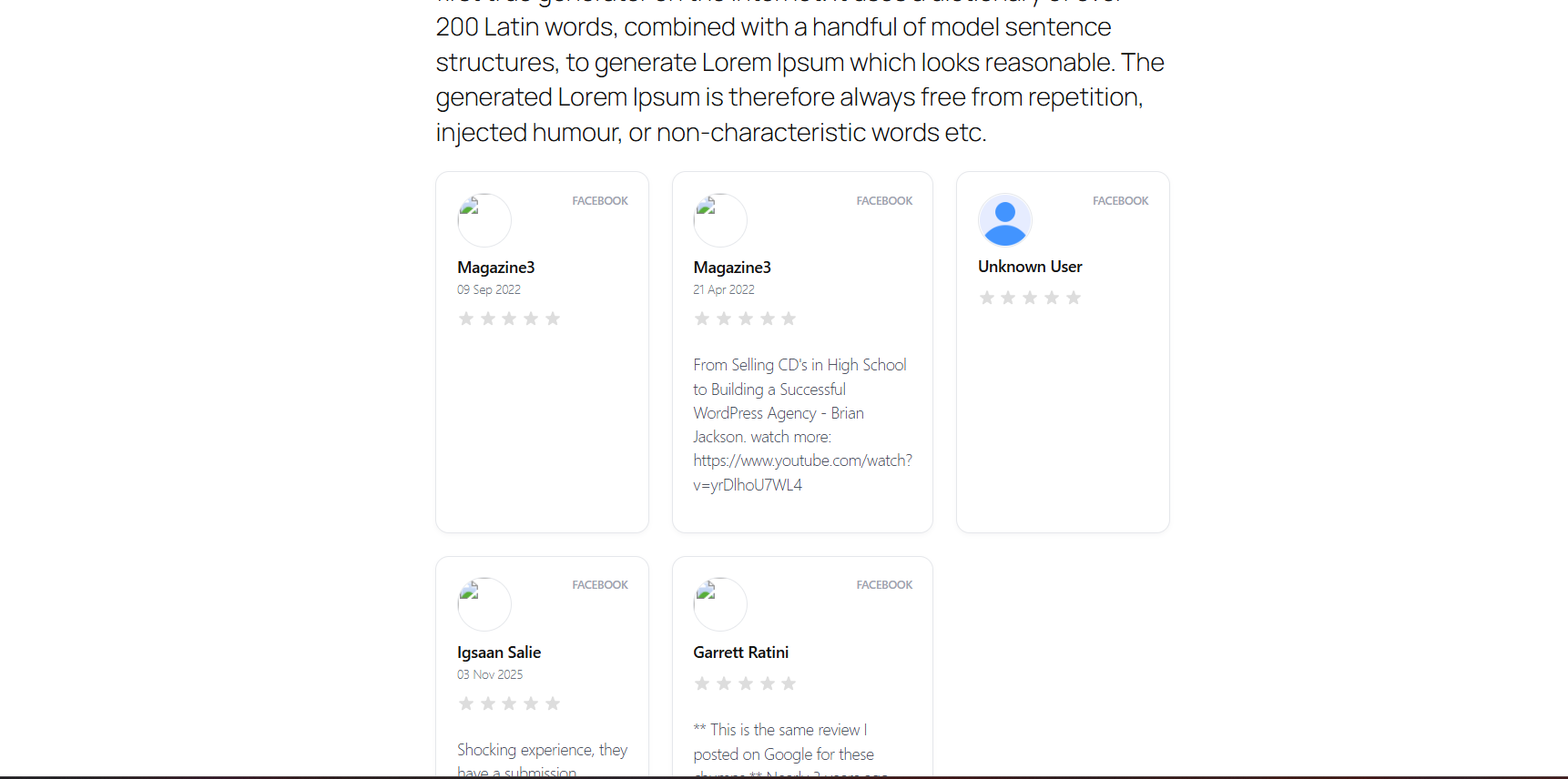Click the first star below 21 Apr 2022
This screenshot has height=779, width=1568.
[702, 319]
